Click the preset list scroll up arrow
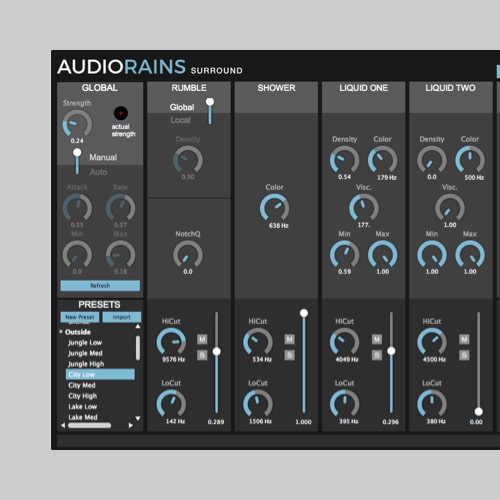The image size is (500, 500). [138, 327]
